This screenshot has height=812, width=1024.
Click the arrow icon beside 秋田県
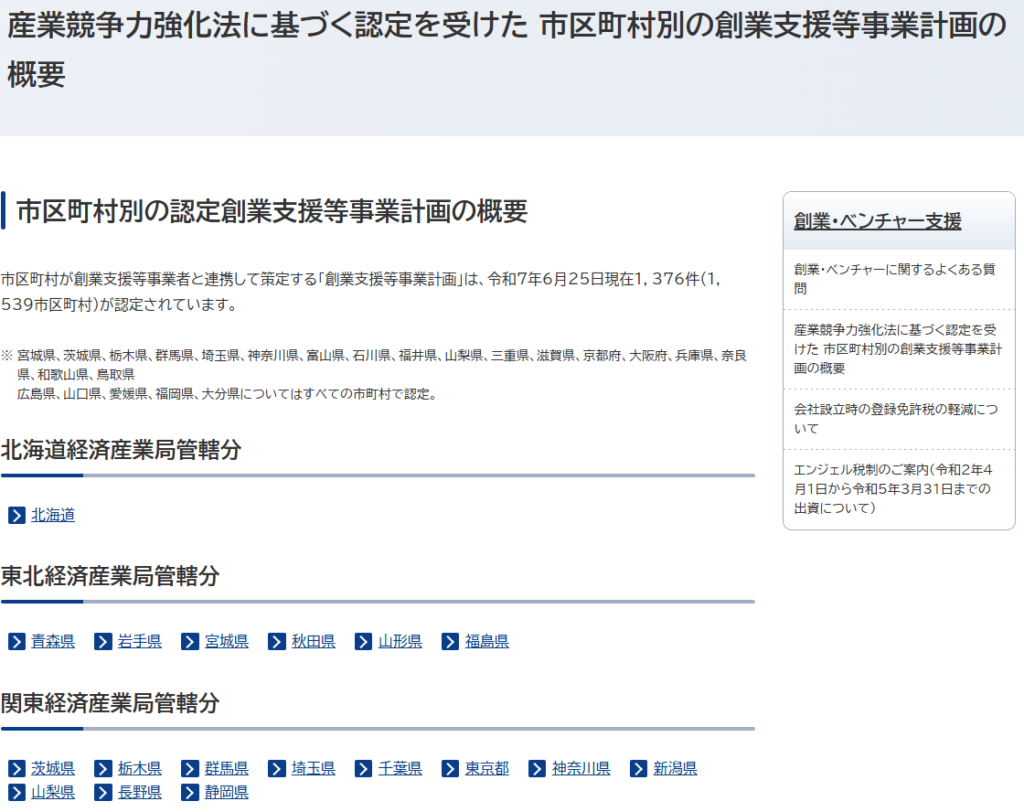pos(277,642)
